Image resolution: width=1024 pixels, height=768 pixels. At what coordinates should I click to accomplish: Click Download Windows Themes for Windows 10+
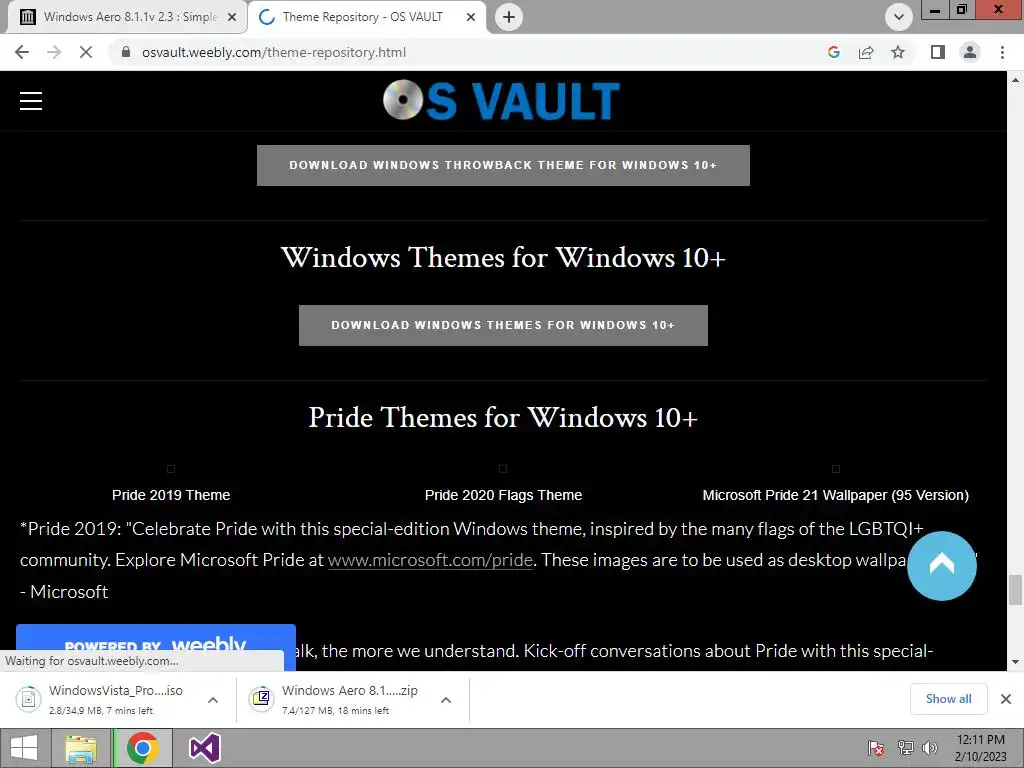503,325
